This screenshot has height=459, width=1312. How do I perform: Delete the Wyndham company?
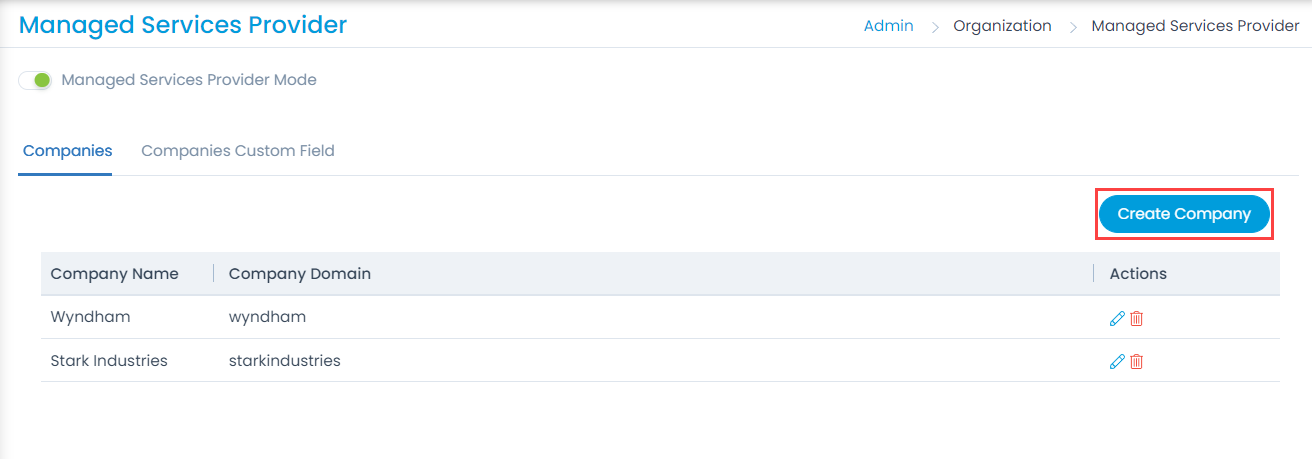click(x=1136, y=319)
